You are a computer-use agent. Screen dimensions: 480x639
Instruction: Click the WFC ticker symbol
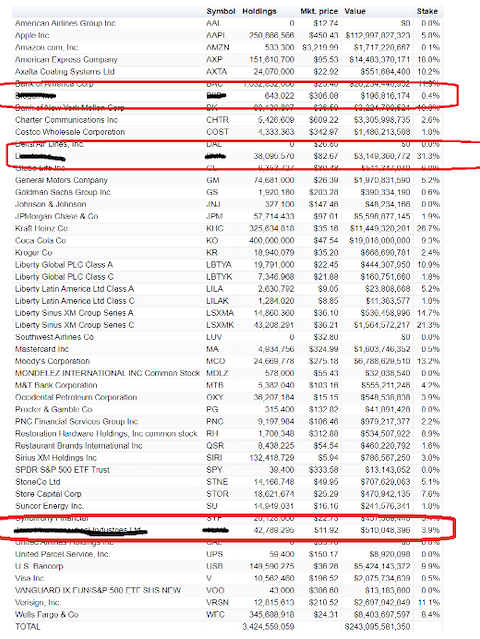point(215,615)
